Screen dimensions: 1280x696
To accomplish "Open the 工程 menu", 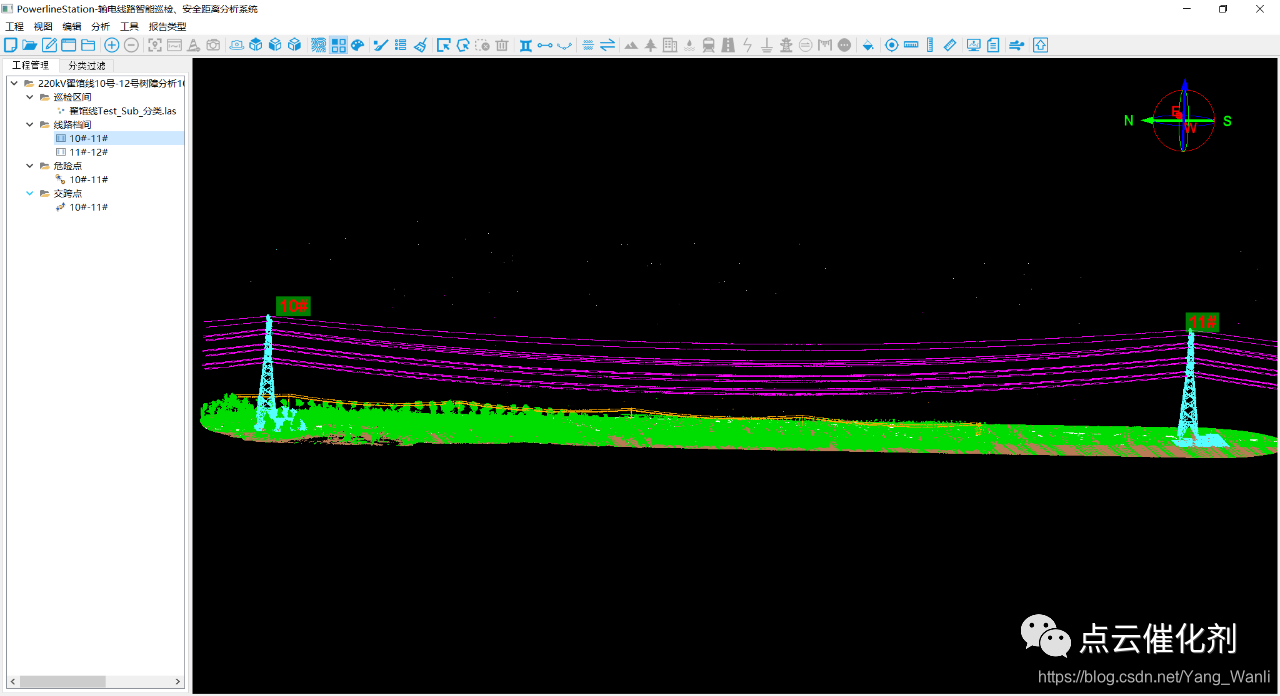I will pyautogui.click(x=14, y=26).
